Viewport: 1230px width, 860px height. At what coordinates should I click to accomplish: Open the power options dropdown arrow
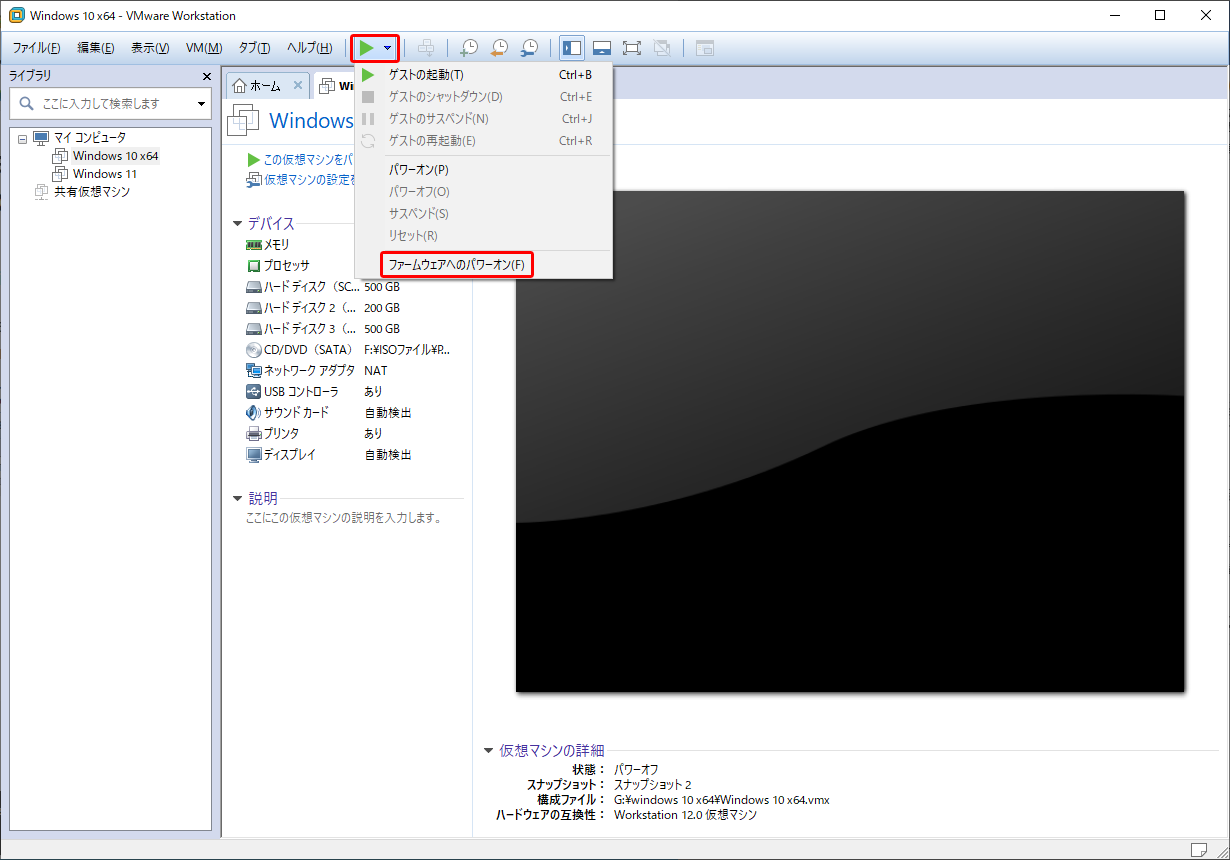pos(387,48)
